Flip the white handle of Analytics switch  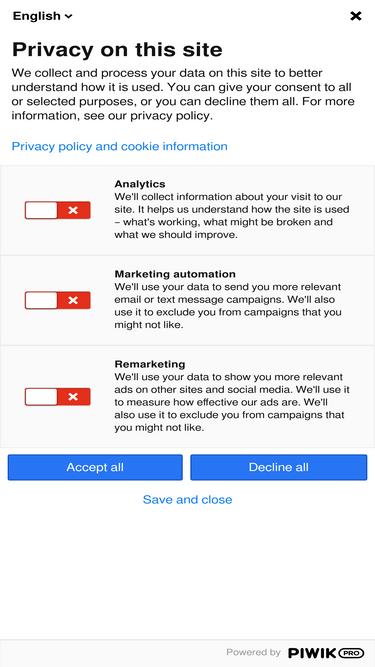click(41, 210)
